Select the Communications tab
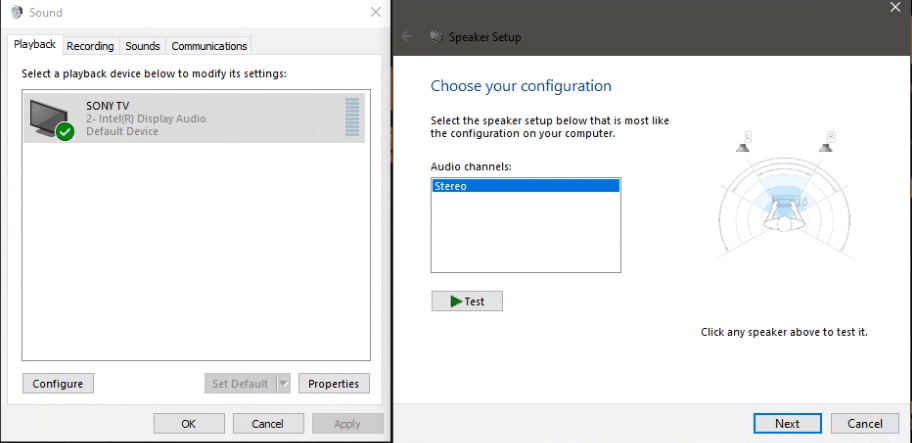The height and width of the screenshot is (443, 912). point(209,46)
